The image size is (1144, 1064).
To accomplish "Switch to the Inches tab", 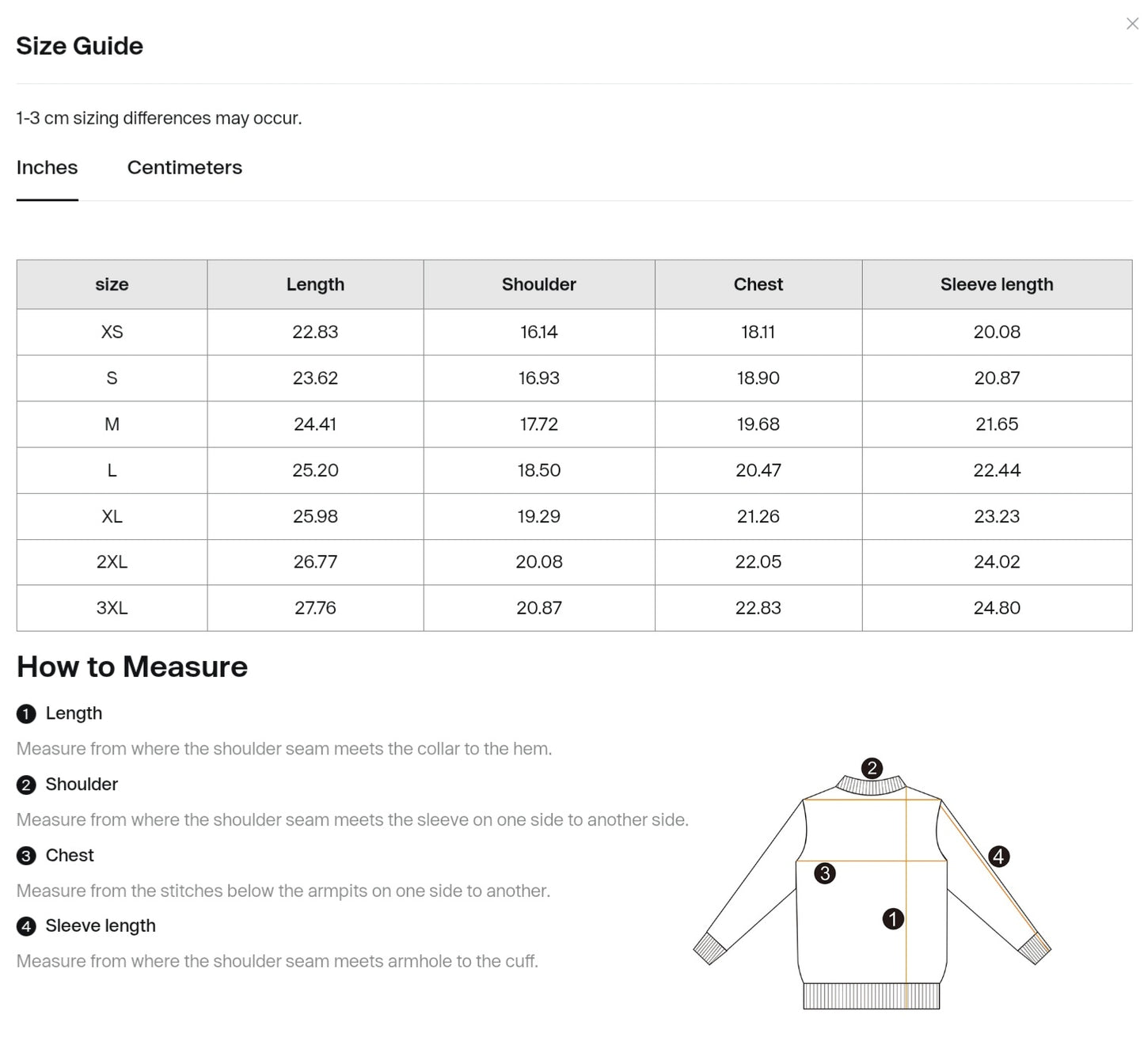I will (x=47, y=168).
